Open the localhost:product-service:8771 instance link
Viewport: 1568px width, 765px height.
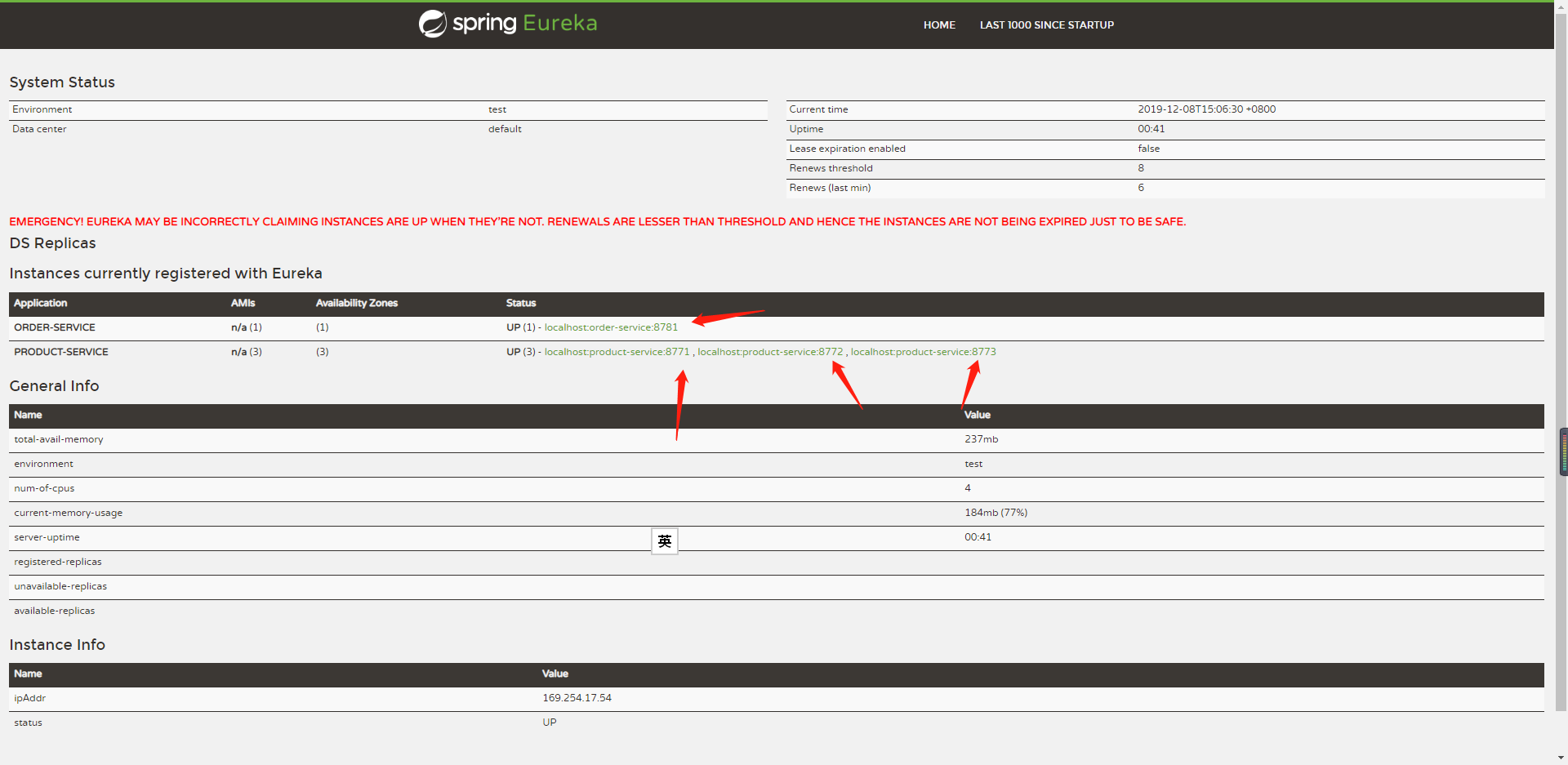pyautogui.click(x=617, y=352)
